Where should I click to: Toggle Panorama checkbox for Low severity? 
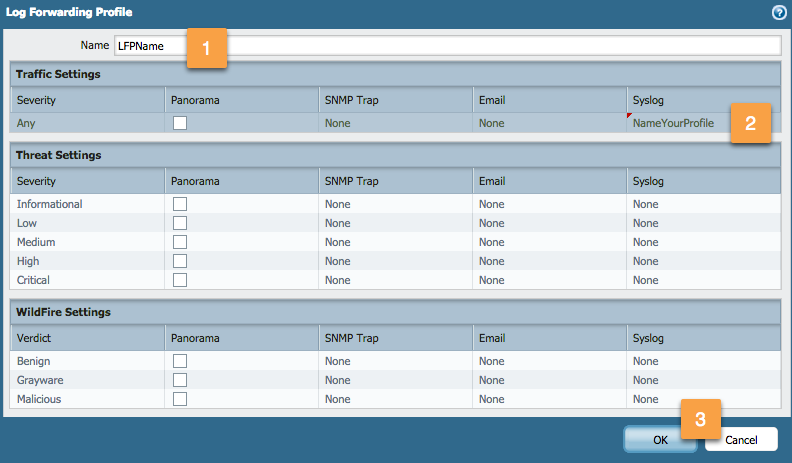click(x=180, y=223)
